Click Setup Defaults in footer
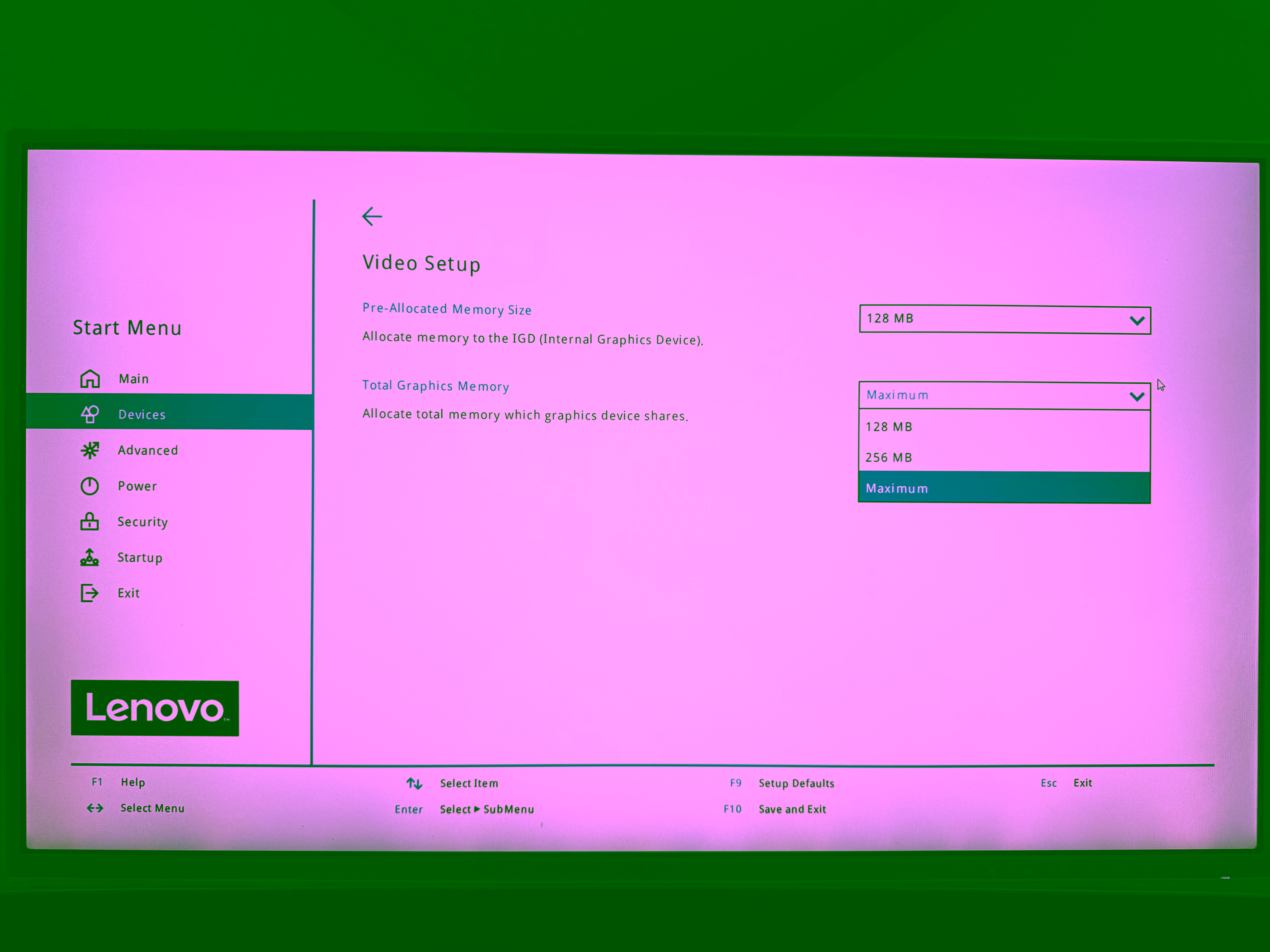1270x952 pixels. [x=796, y=783]
